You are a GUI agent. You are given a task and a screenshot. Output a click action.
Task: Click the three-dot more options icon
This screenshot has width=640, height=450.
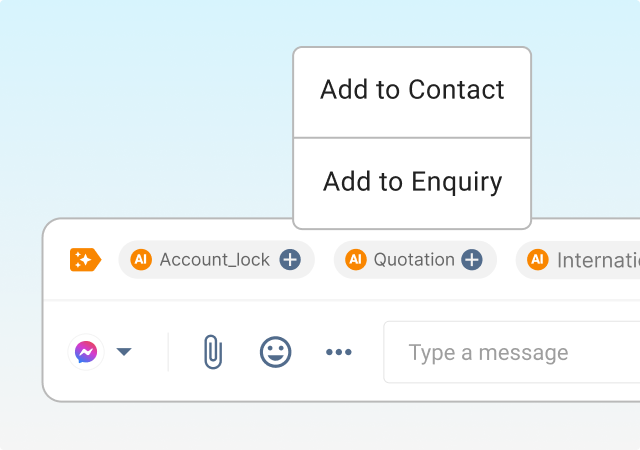coord(339,352)
